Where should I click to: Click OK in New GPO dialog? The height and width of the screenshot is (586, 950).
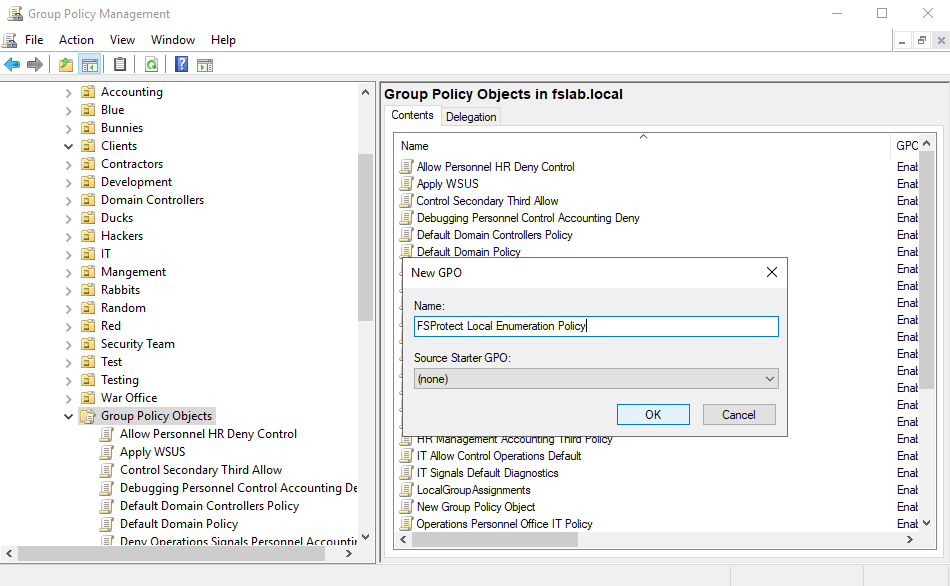[653, 415]
